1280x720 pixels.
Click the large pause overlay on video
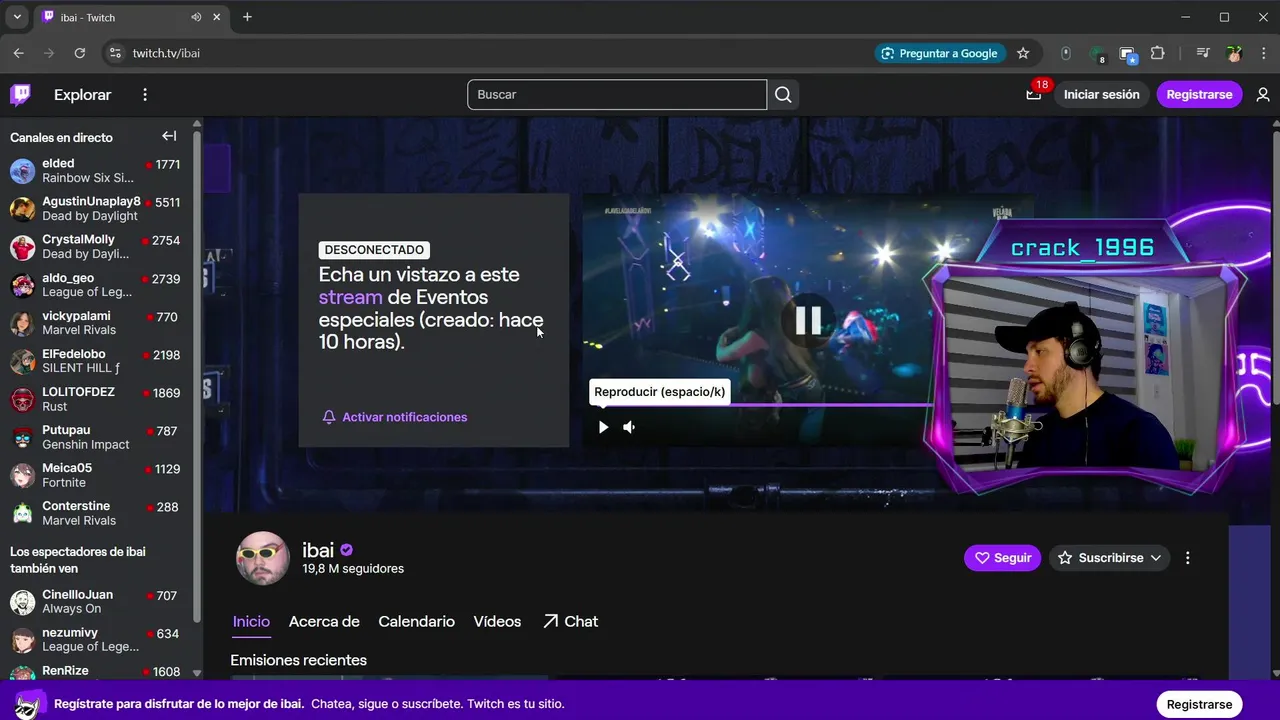pyautogui.click(x=808, y=320)
